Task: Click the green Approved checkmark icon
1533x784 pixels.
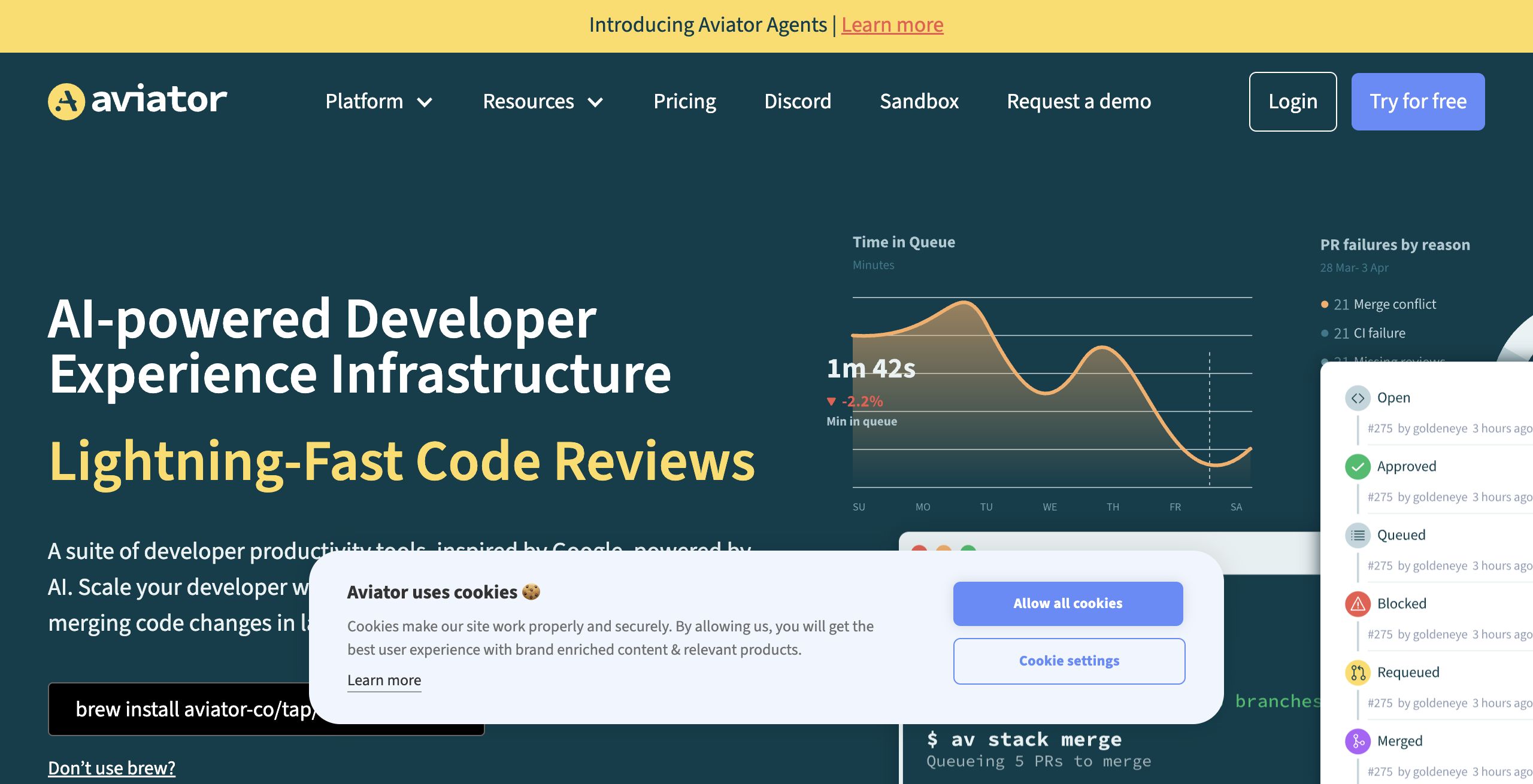Action: click(1358, 467)
